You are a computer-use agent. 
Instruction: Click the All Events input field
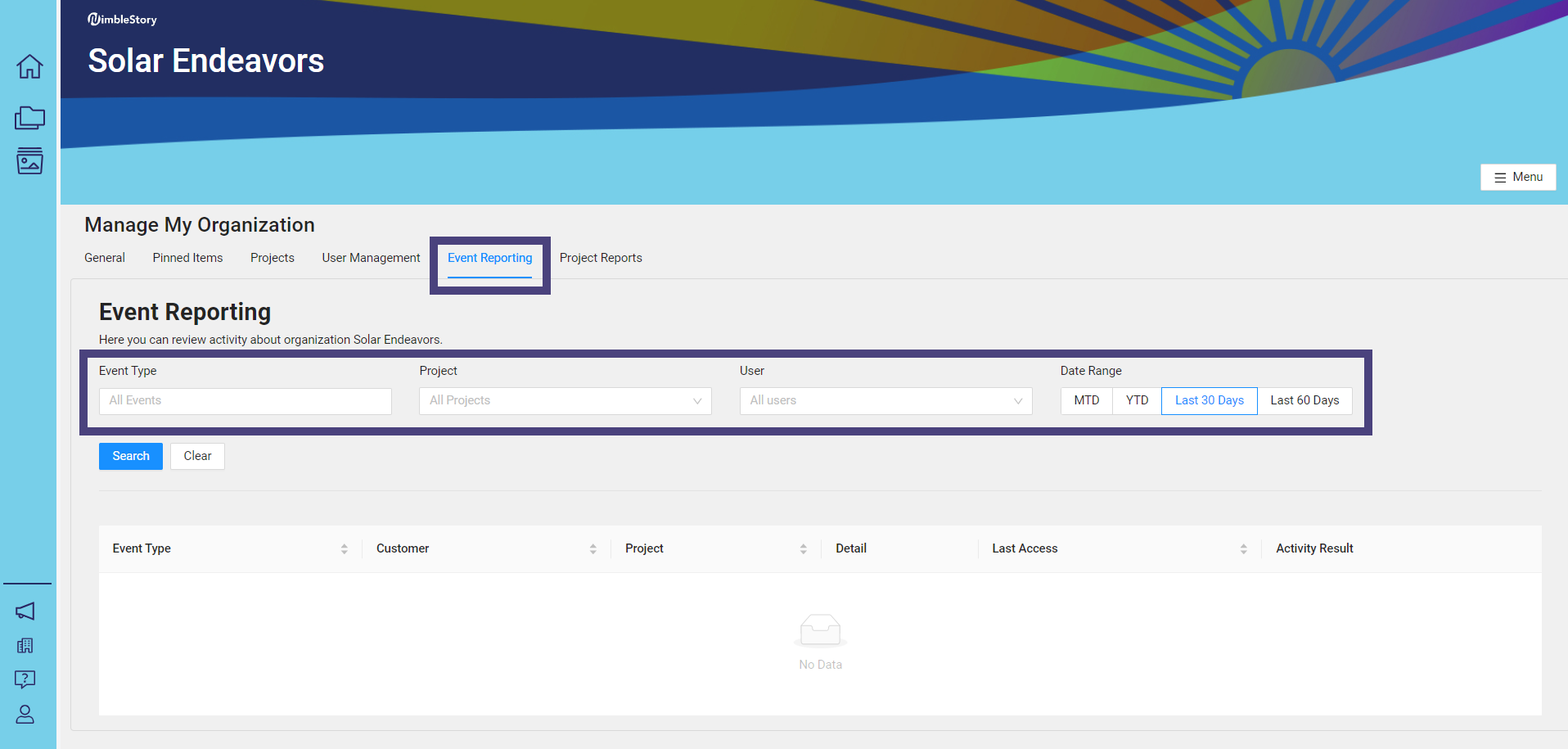(245, 401)
